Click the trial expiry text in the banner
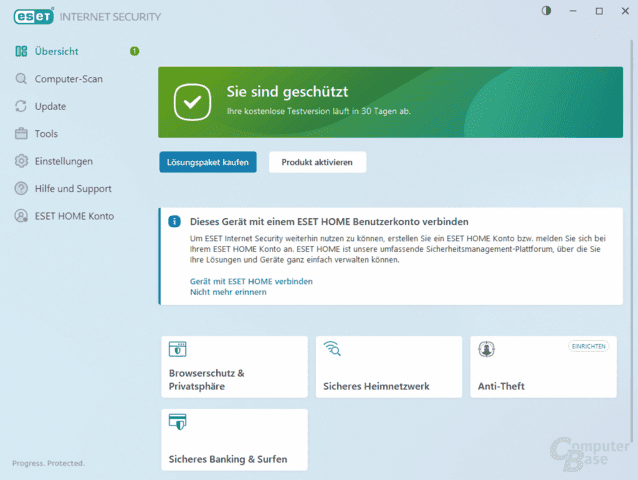The height and width of the screenshot is (480, 638). pos(319,111)
